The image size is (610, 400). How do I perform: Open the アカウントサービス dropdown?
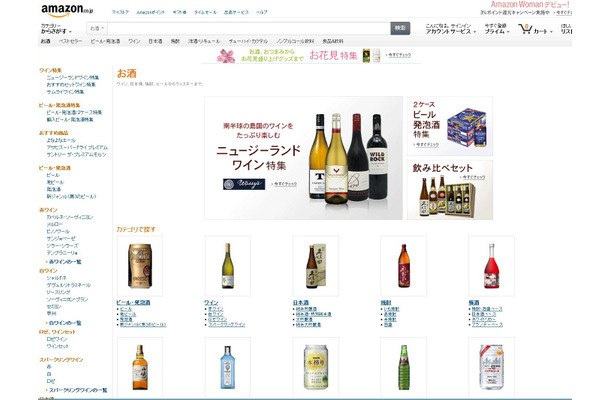(x=450, y=29)
